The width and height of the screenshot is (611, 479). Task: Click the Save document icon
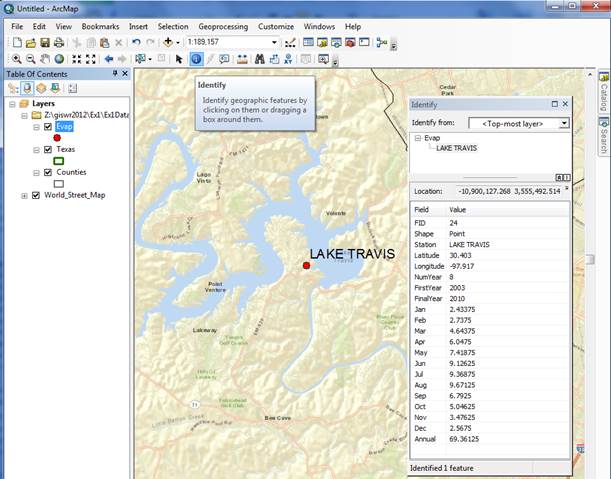click(x=45, y=43)
